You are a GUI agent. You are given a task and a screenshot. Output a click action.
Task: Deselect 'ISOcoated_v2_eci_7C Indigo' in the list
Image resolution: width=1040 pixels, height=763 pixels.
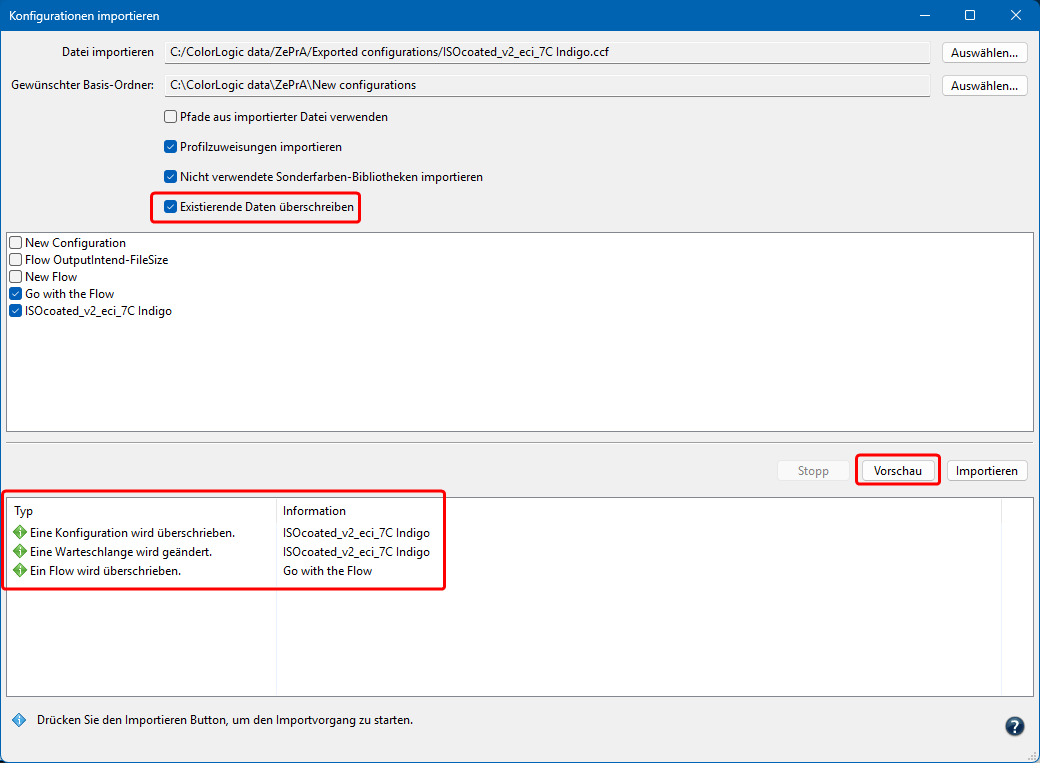(16, 311)
